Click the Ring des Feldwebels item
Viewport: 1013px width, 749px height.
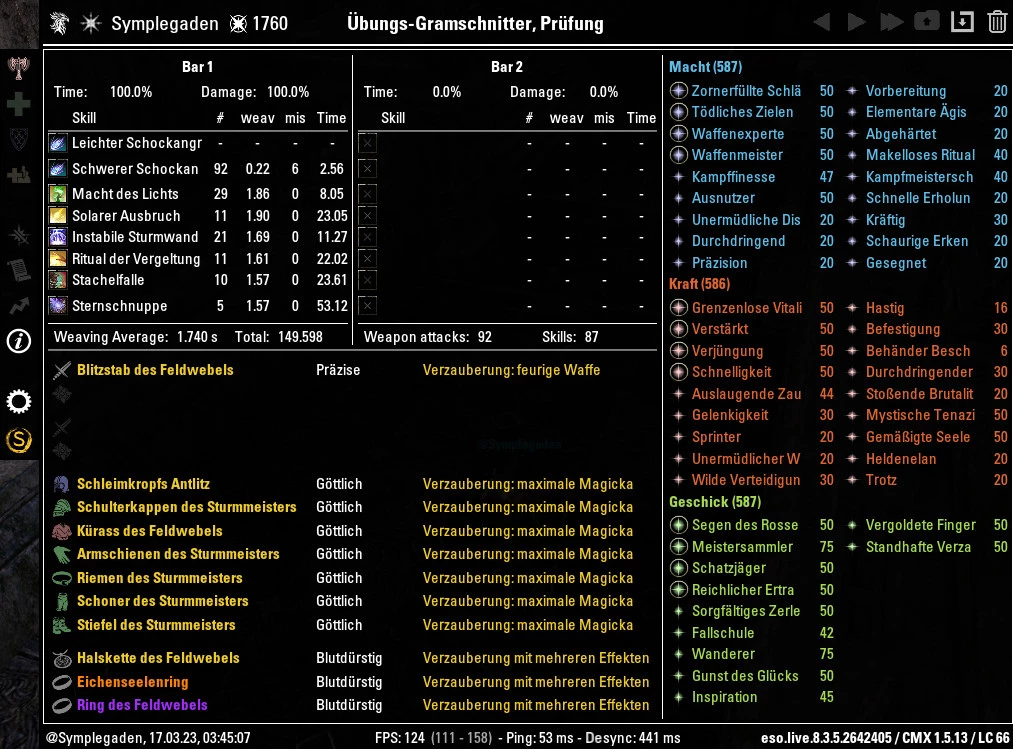coord(142,705)
